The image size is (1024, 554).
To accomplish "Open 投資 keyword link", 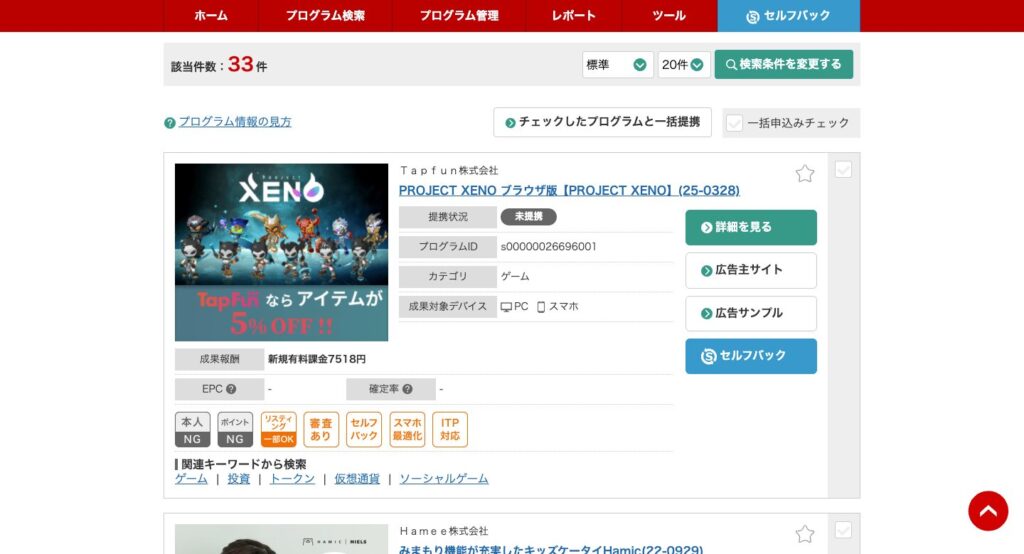I will click(x=238, y=479).
